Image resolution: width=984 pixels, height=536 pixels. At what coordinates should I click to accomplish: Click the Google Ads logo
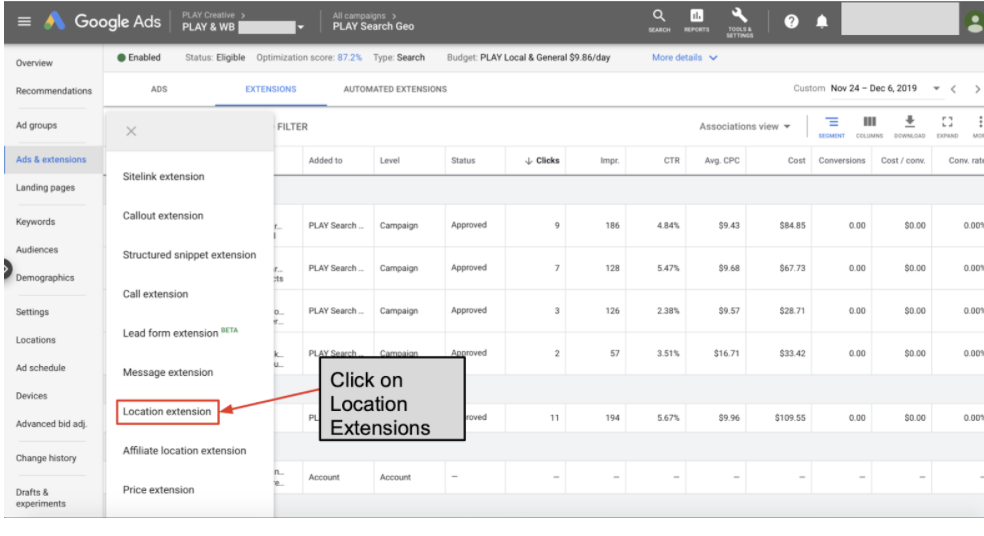tap(102, 21)
